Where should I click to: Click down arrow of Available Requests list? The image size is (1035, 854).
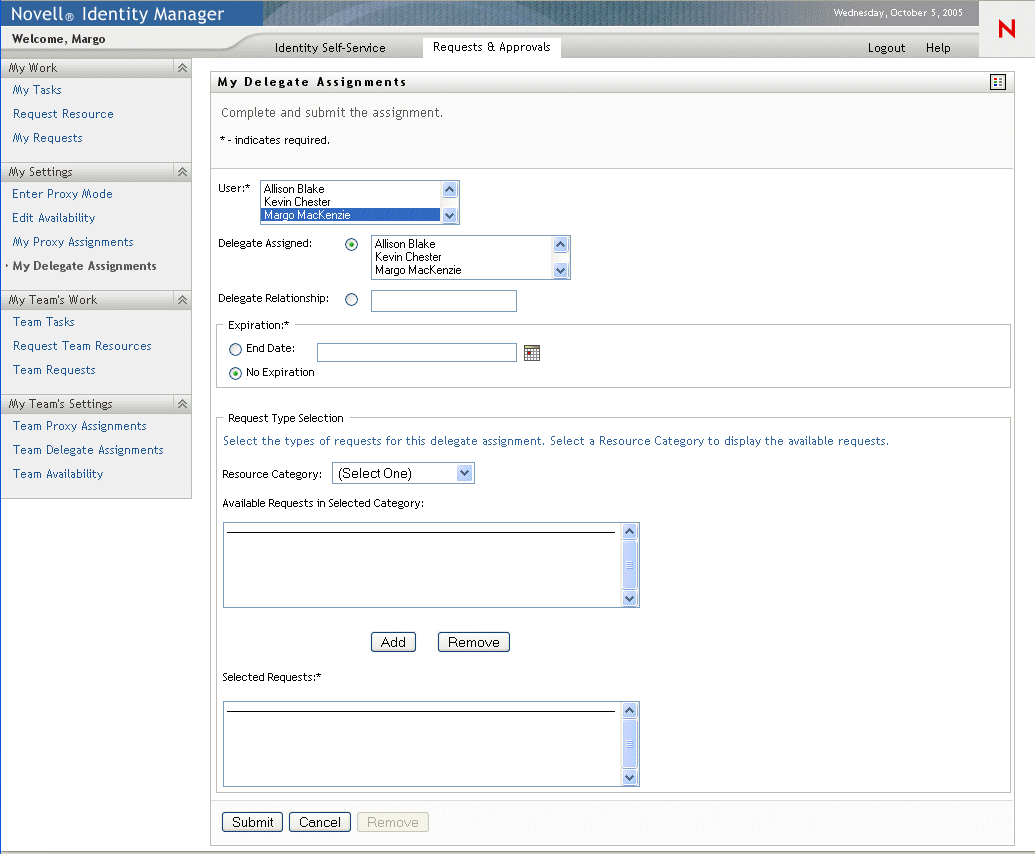click(x=630, y=599)
